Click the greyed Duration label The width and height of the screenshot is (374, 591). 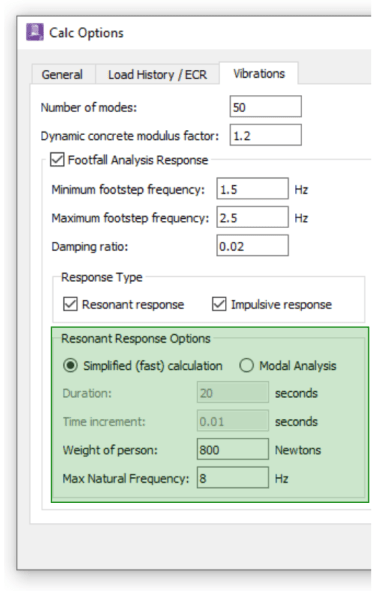(x=87, y=393)
